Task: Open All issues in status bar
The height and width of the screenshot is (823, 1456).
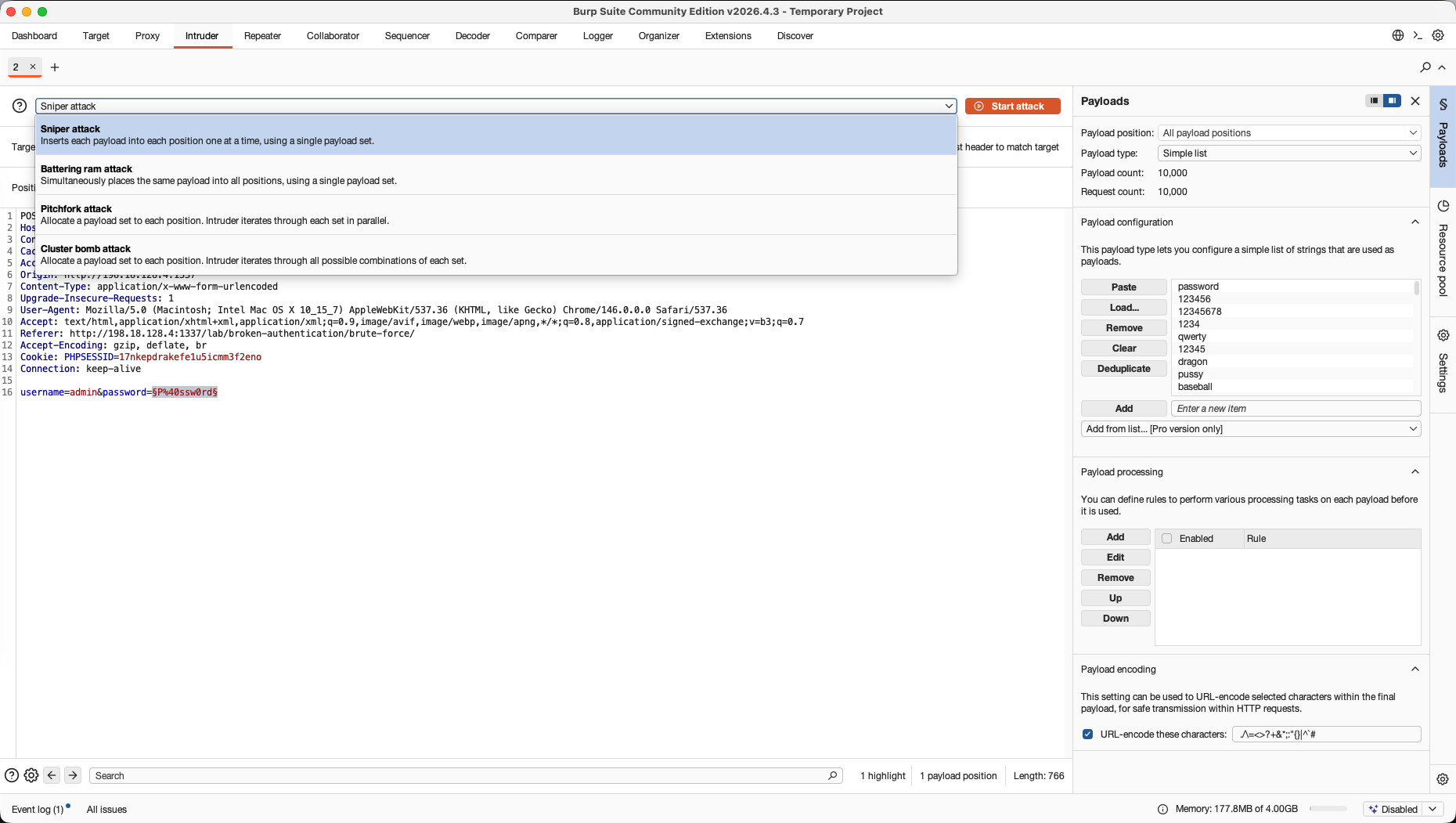Action: (106, 809)
